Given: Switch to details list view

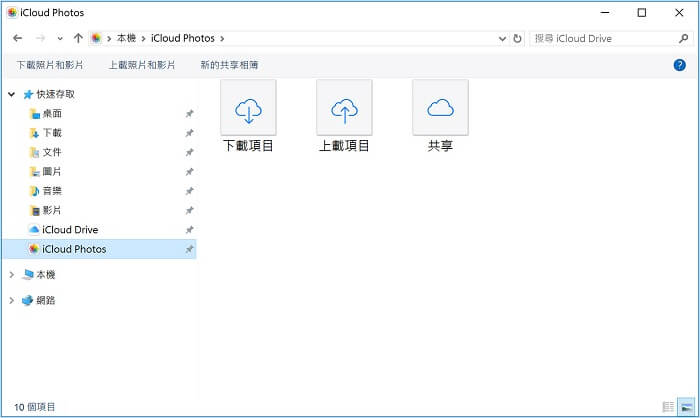Looking at the screenshot, I should click(x=668, y=407).
